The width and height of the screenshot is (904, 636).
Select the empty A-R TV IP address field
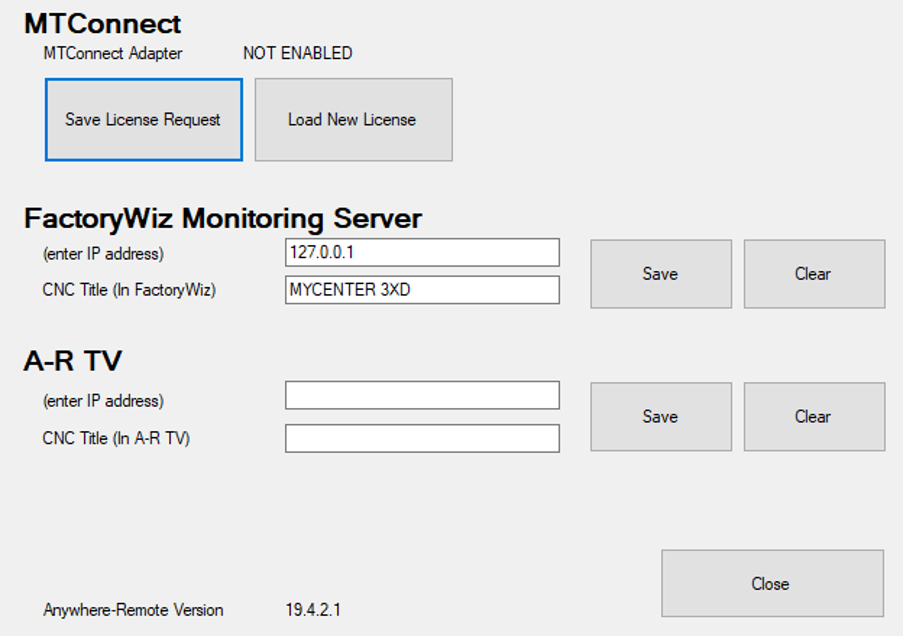point(422,395)
